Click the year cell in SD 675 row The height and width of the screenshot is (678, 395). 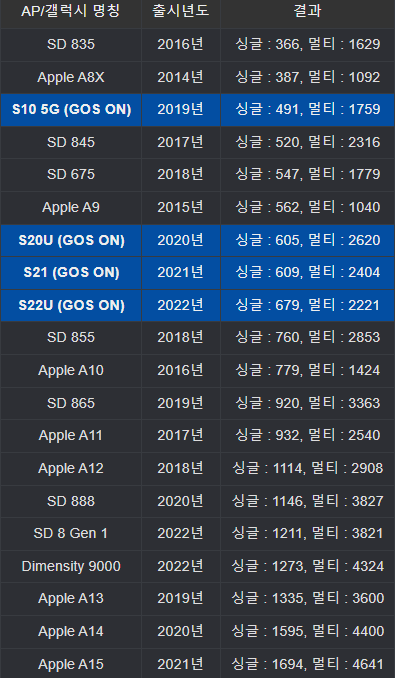pyautogui.click(x=181, y=175)
